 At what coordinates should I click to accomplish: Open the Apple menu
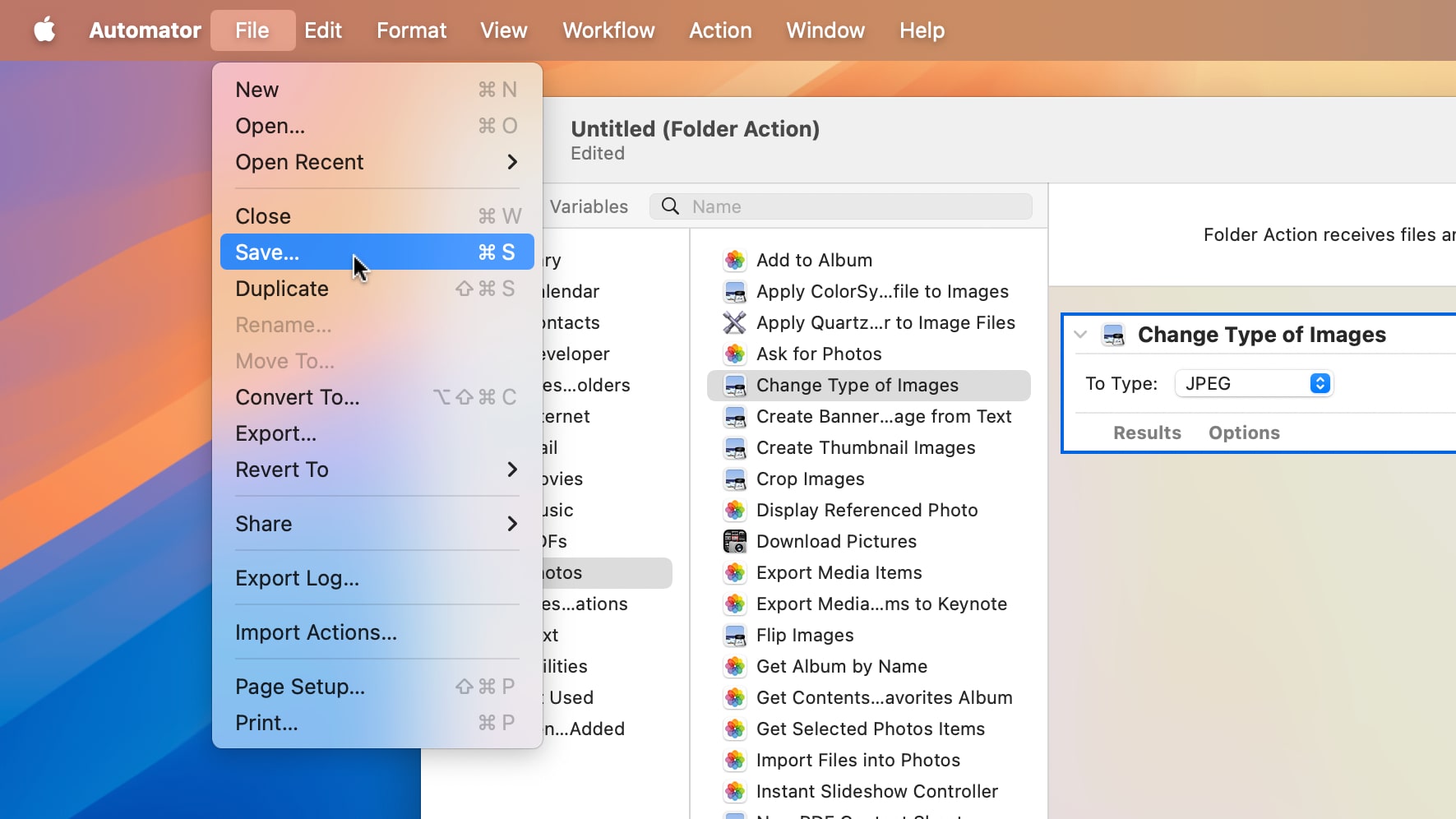pos(44,30)
